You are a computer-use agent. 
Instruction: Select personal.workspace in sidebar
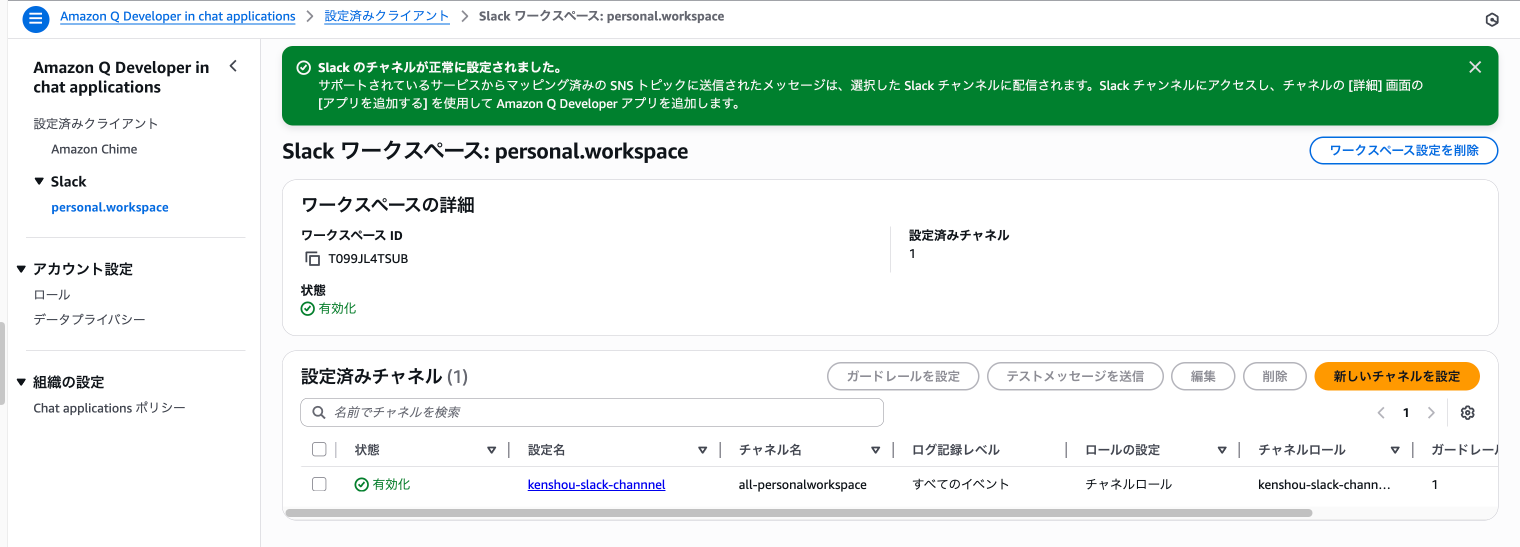(110, 208)
